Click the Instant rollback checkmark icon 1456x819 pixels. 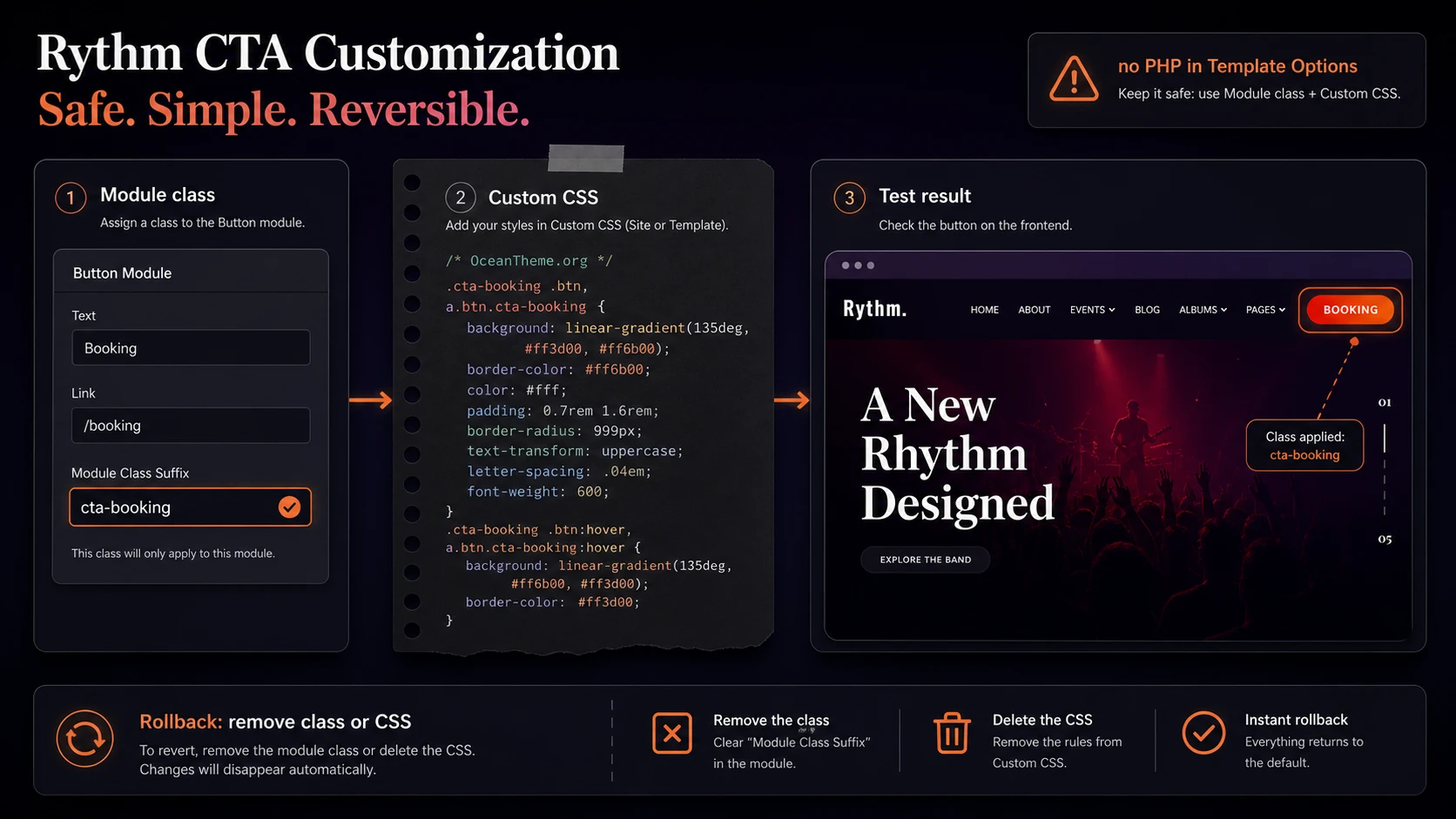coord(1203,733)
